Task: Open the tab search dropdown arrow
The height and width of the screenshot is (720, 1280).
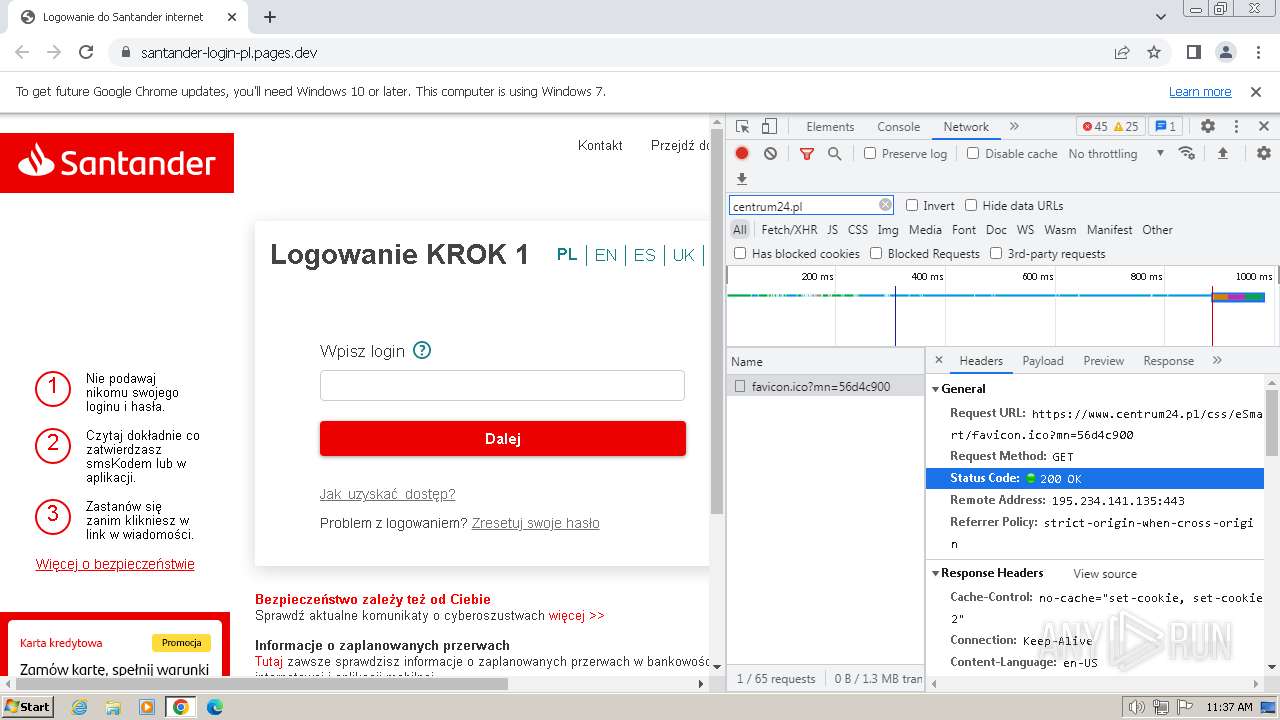Action: coord(1161,17)
